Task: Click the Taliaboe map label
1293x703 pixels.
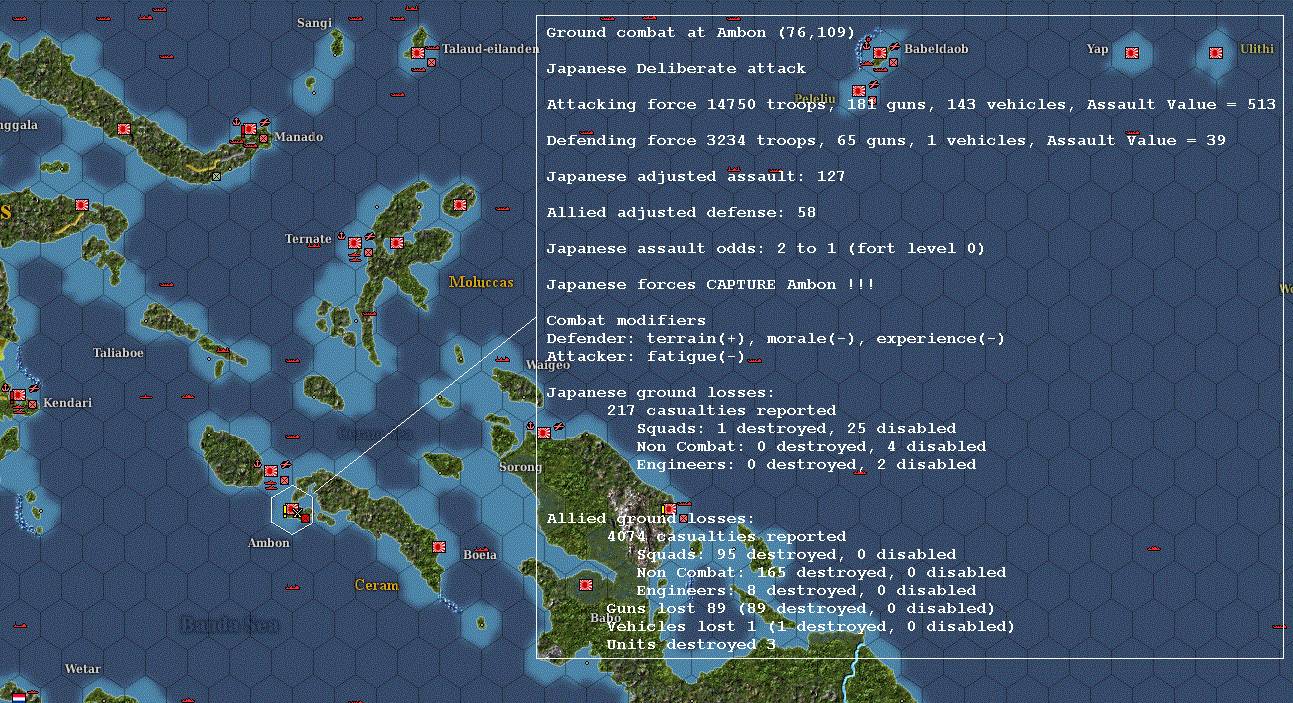Action: tap(118, 353)
